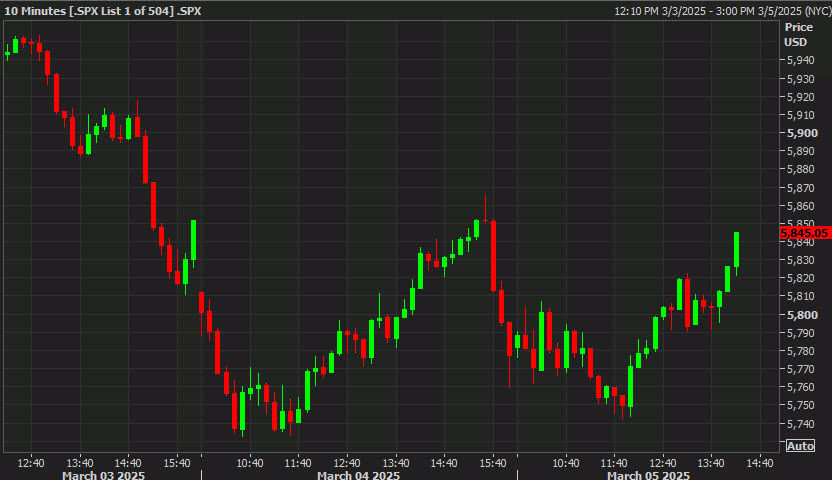This screenshot has width=832, height=480.
Task: Click the 'March 04 2025' date label
Action: point(358,475)
